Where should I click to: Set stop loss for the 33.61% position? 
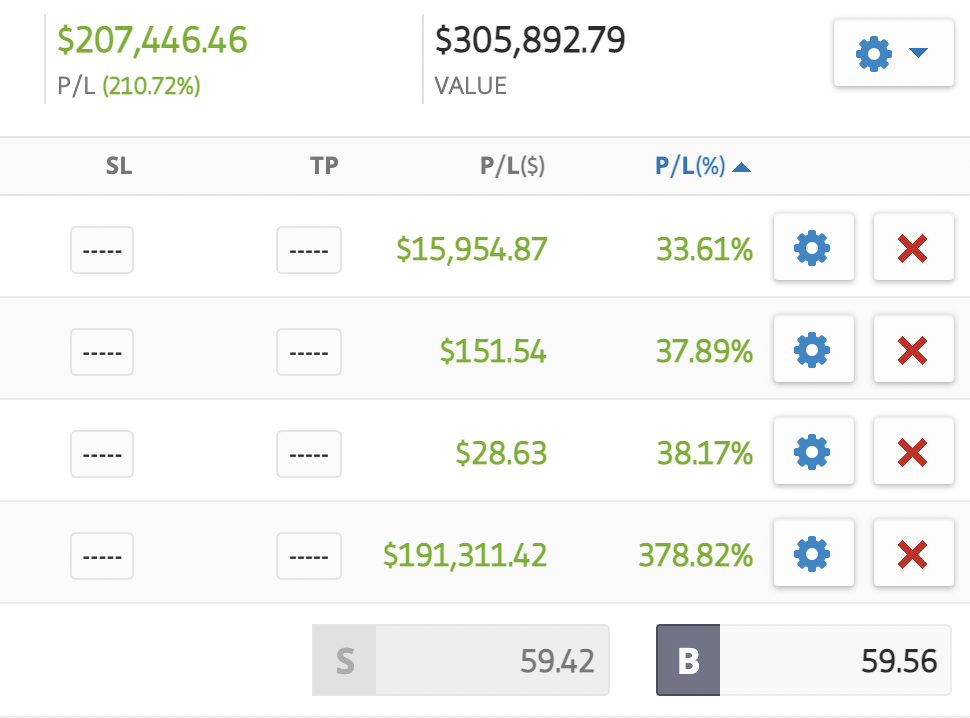click(102, 250)
